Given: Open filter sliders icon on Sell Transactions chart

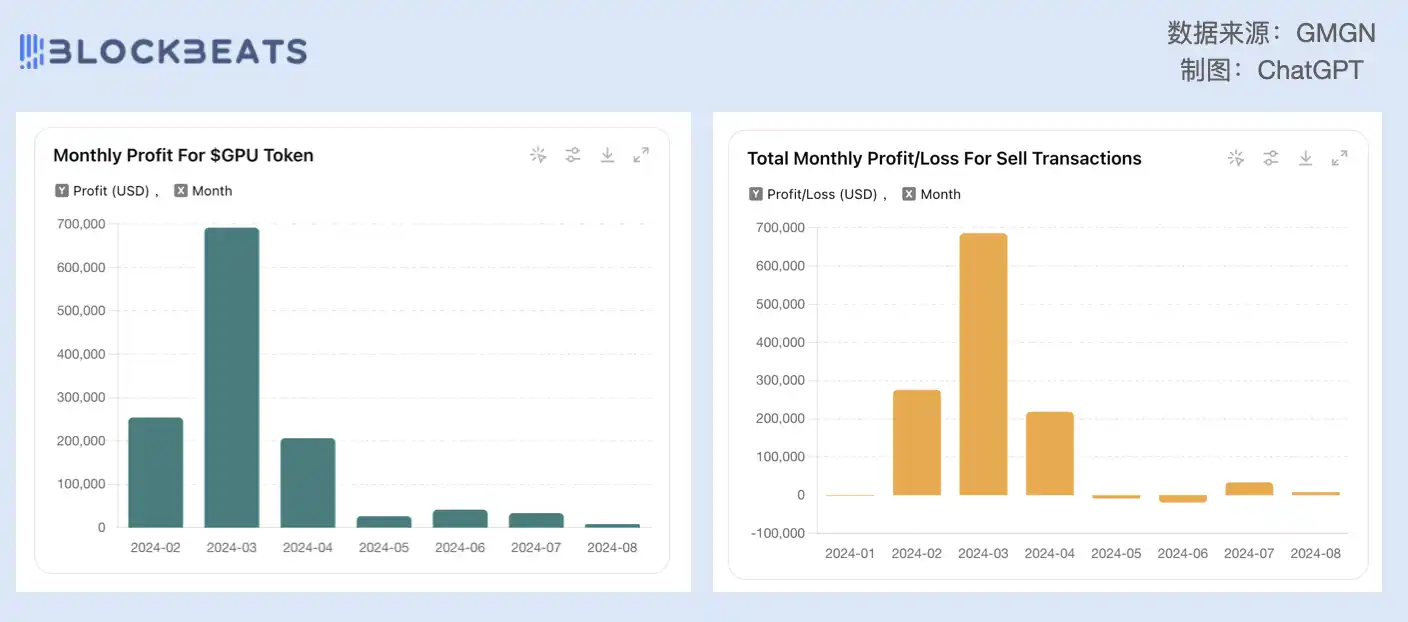Looking at the screenshot, I should point(1270,158).
